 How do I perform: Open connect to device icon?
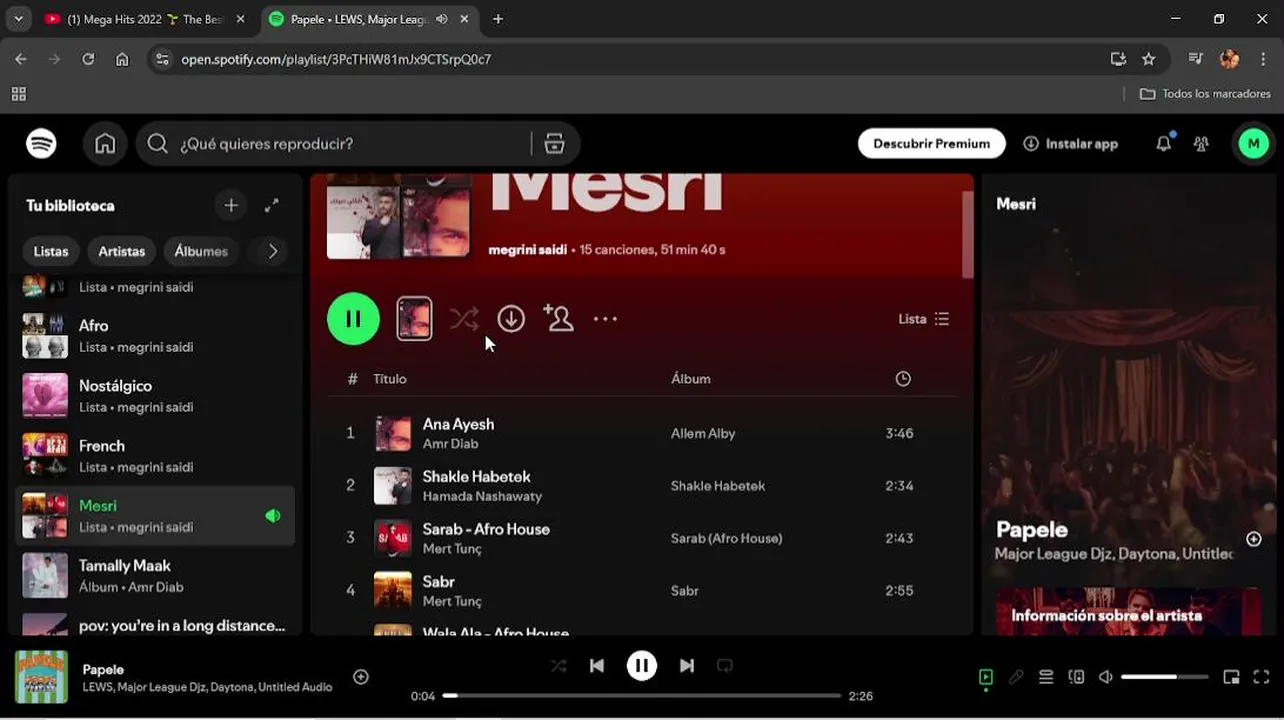(1076, 677)
